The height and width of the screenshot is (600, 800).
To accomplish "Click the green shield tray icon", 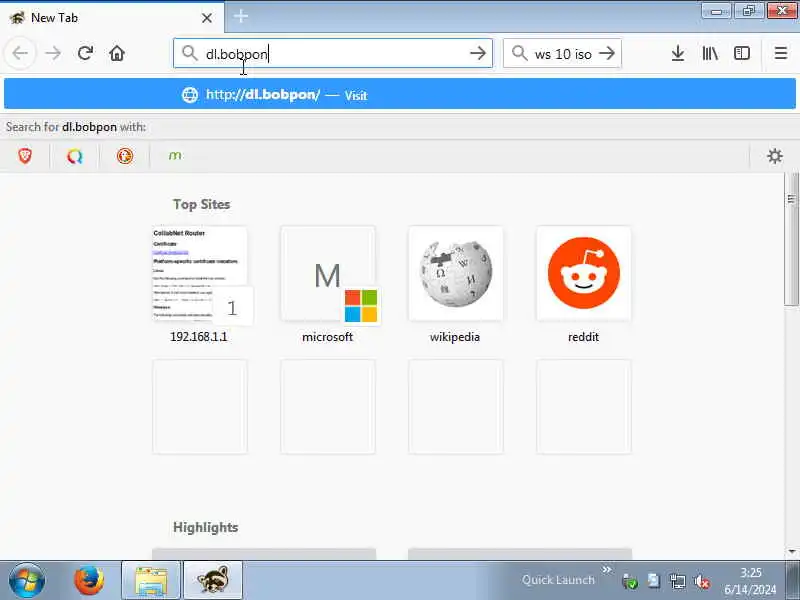I will coord(630,581).
